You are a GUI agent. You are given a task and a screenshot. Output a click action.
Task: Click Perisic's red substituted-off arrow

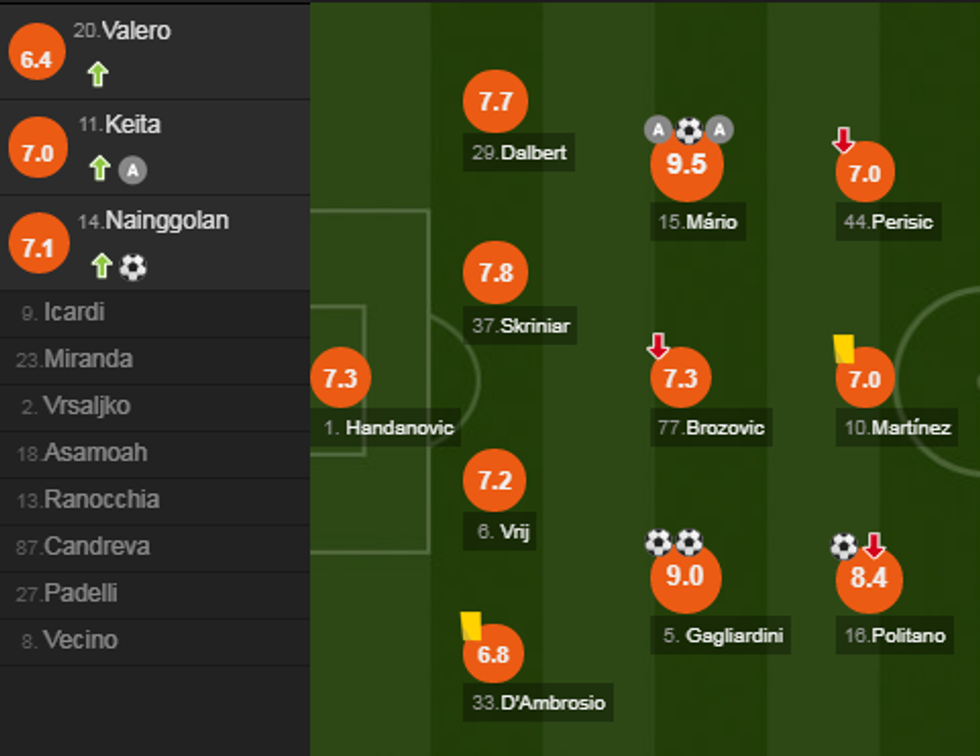843,141
